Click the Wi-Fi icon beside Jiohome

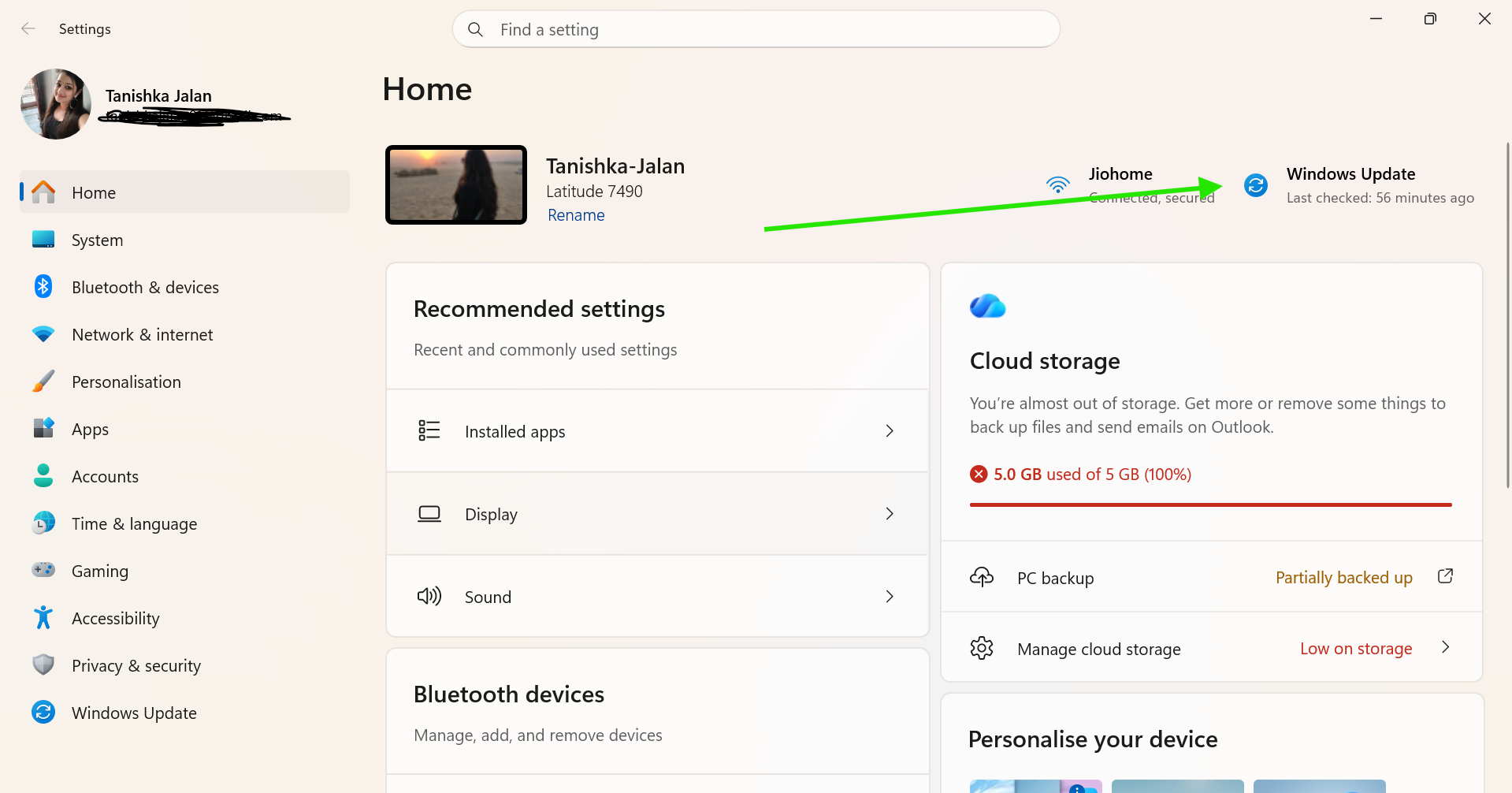pos(1057,184)
